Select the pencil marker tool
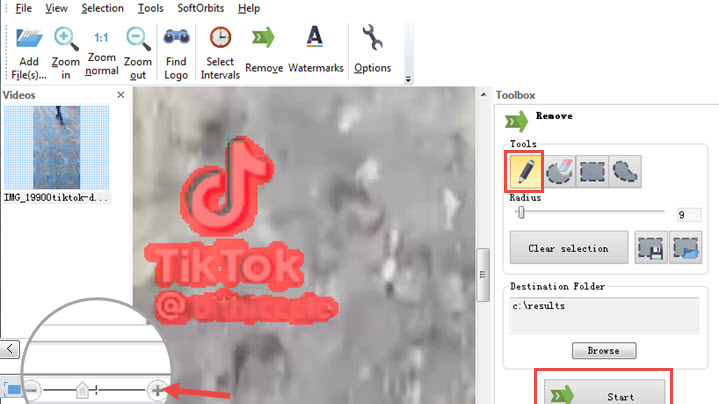719x404 pixels. coord(525,171)
